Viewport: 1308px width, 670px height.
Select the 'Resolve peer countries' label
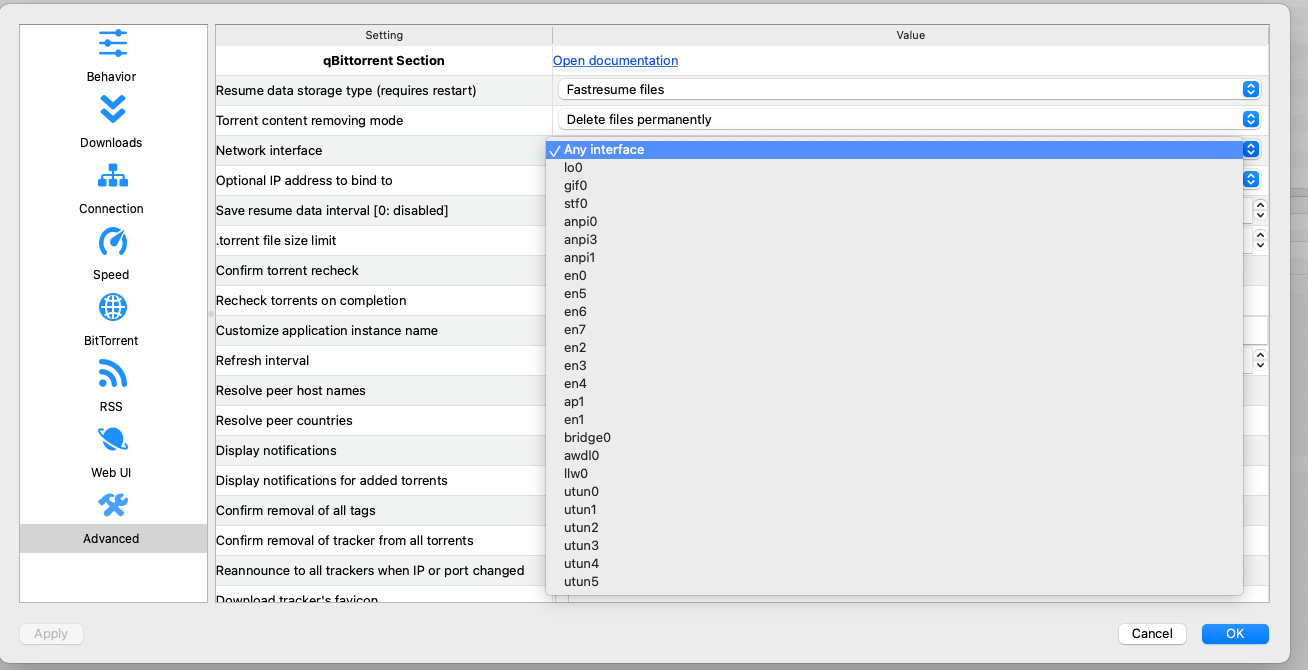click(284, 420)
